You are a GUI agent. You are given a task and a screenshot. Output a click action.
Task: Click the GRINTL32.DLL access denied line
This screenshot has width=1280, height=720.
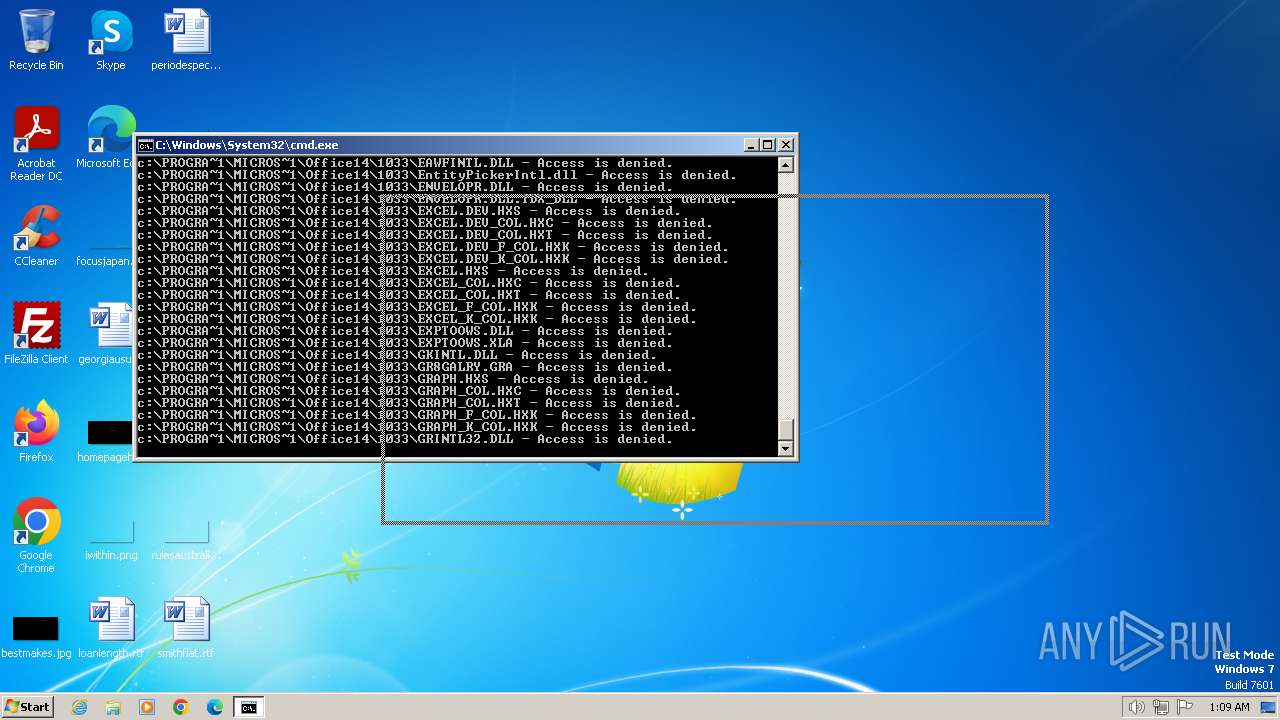pyautogui.click(x=405, y=439)
